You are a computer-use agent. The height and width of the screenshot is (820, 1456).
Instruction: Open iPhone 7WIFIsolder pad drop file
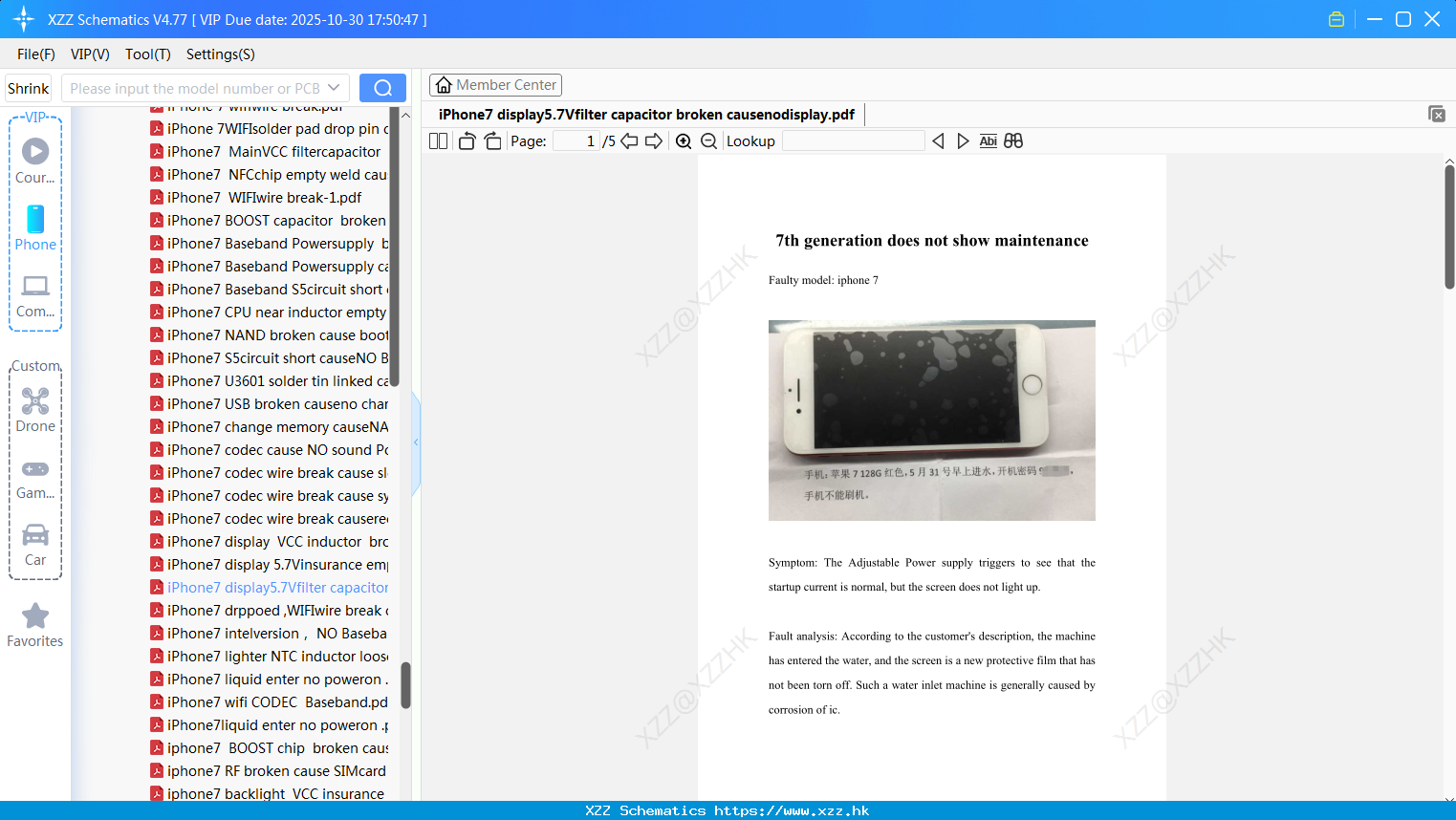(270, 128)
